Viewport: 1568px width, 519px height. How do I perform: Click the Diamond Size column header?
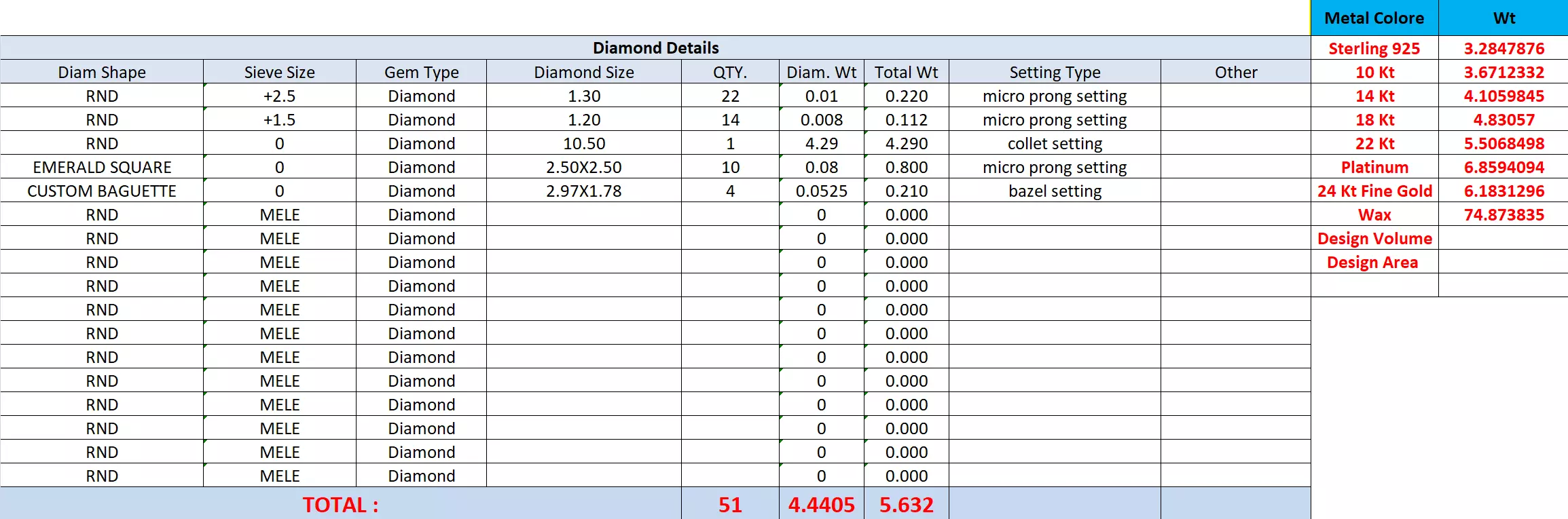tap(584, 72)
